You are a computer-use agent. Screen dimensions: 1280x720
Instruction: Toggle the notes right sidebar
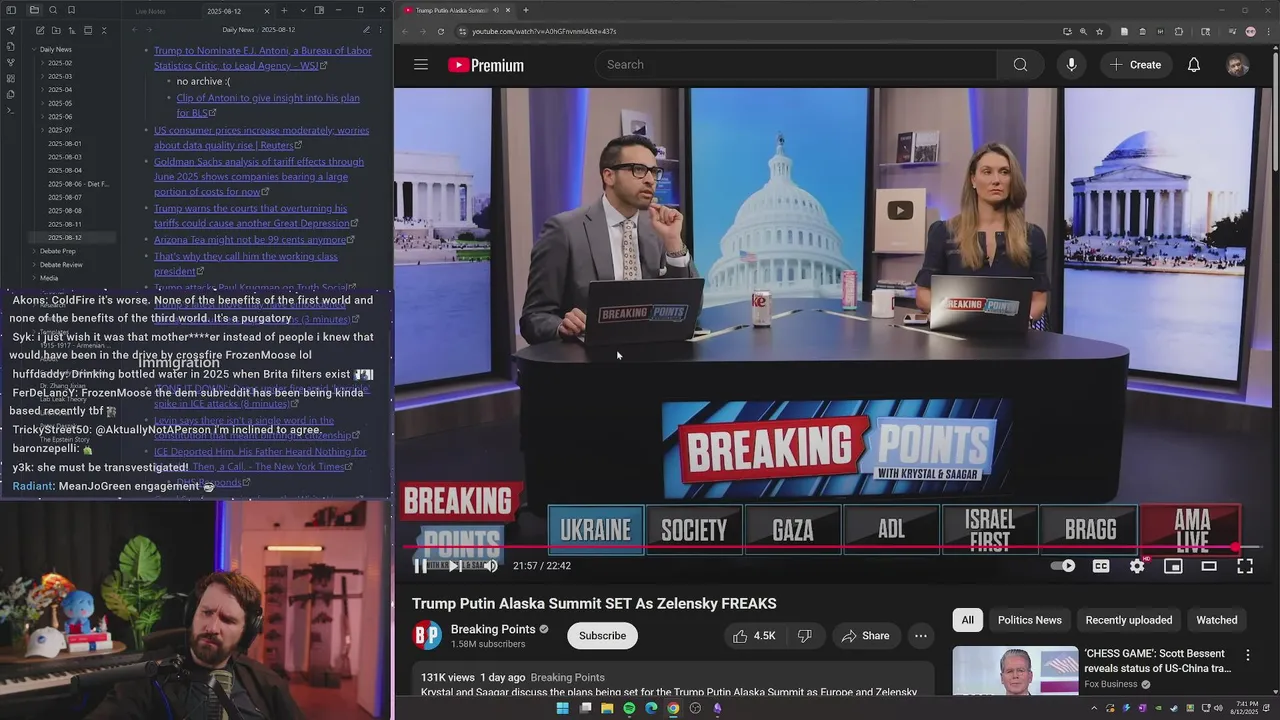[x=319, y=11]
